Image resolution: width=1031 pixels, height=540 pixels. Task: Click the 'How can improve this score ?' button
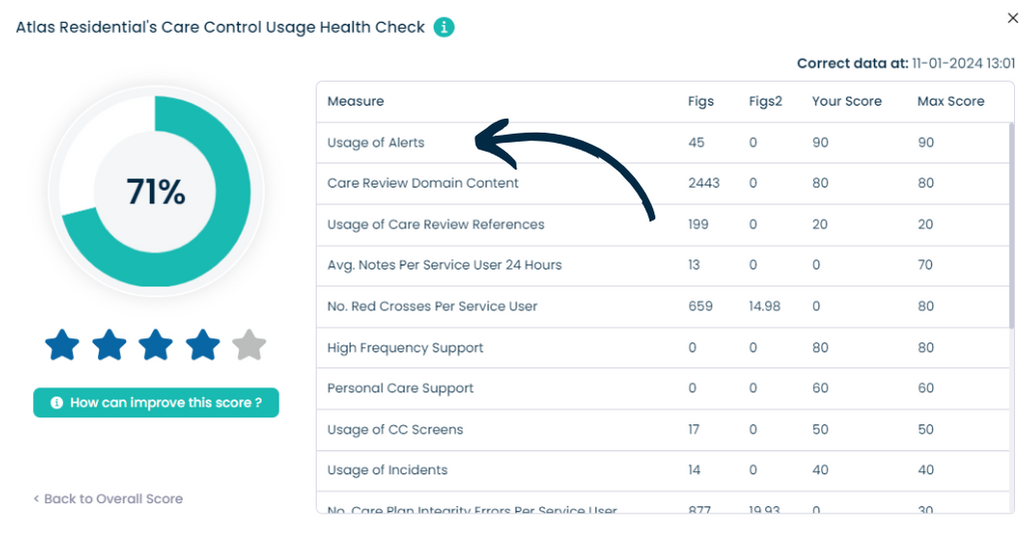(x=156, y=403)
